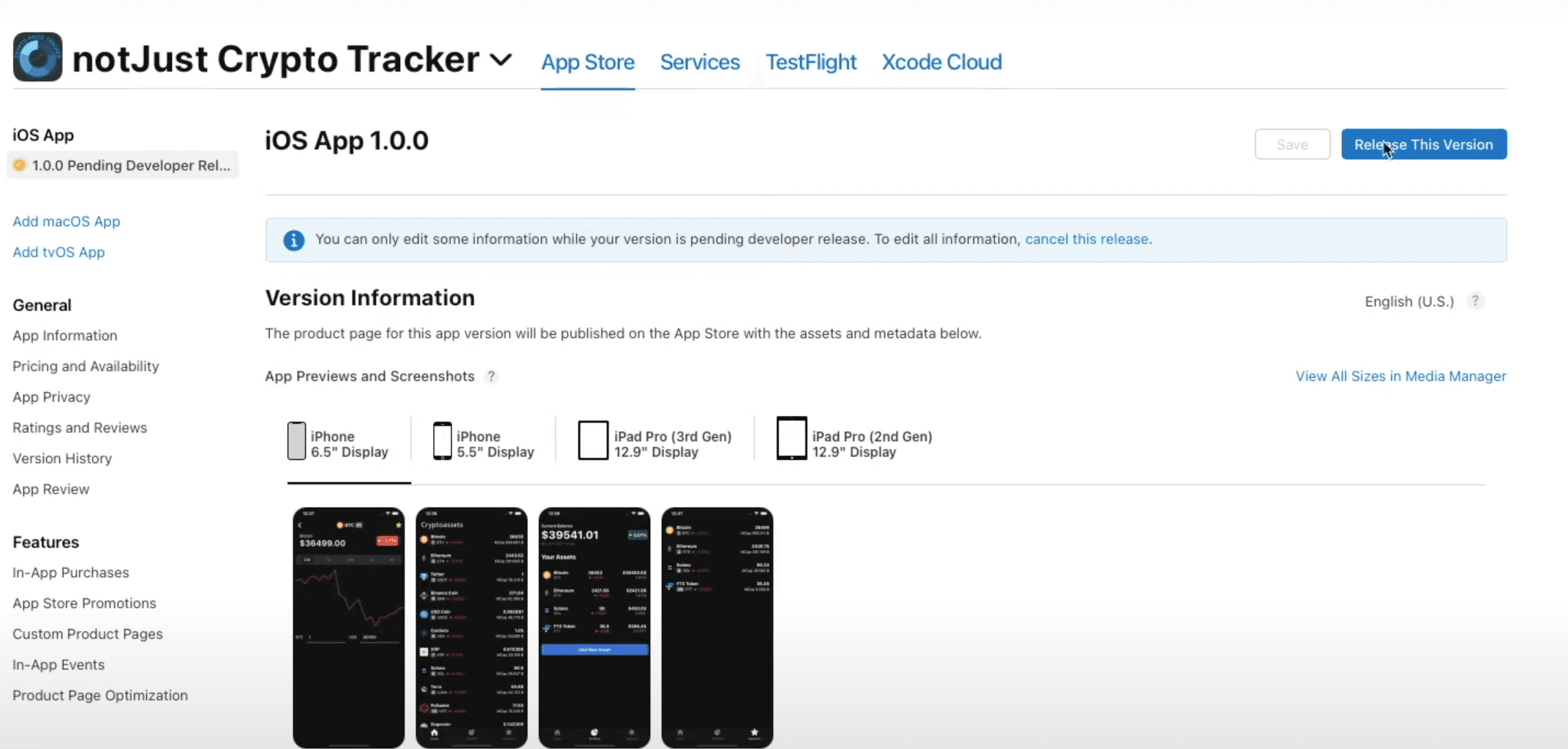Open View All Sizes in Media Manager
Screen dimensions: 1568x749
coord(1400,376)
